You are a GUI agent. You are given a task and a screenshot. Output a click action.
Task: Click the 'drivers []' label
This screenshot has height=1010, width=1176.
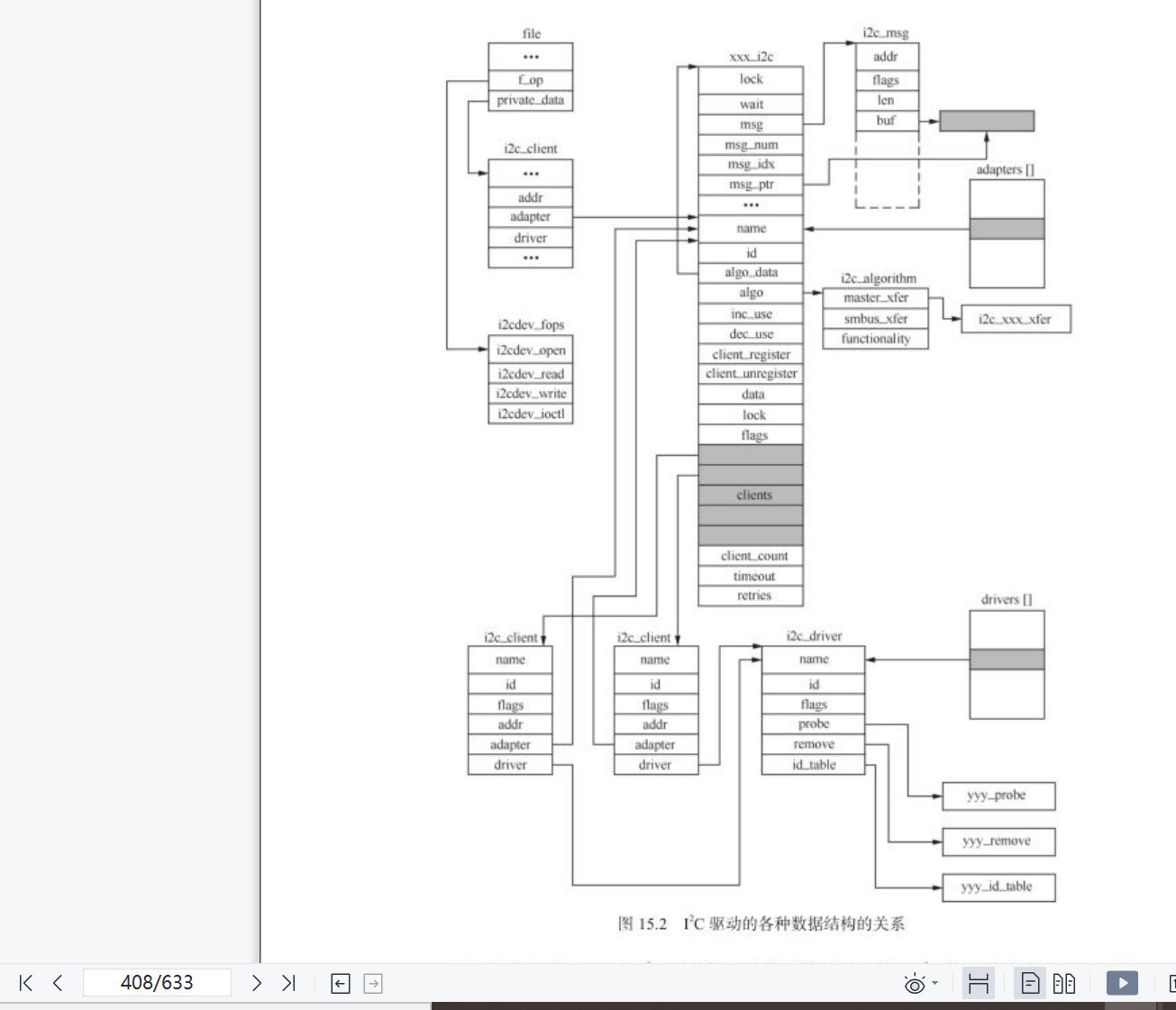click(1007, 599)
